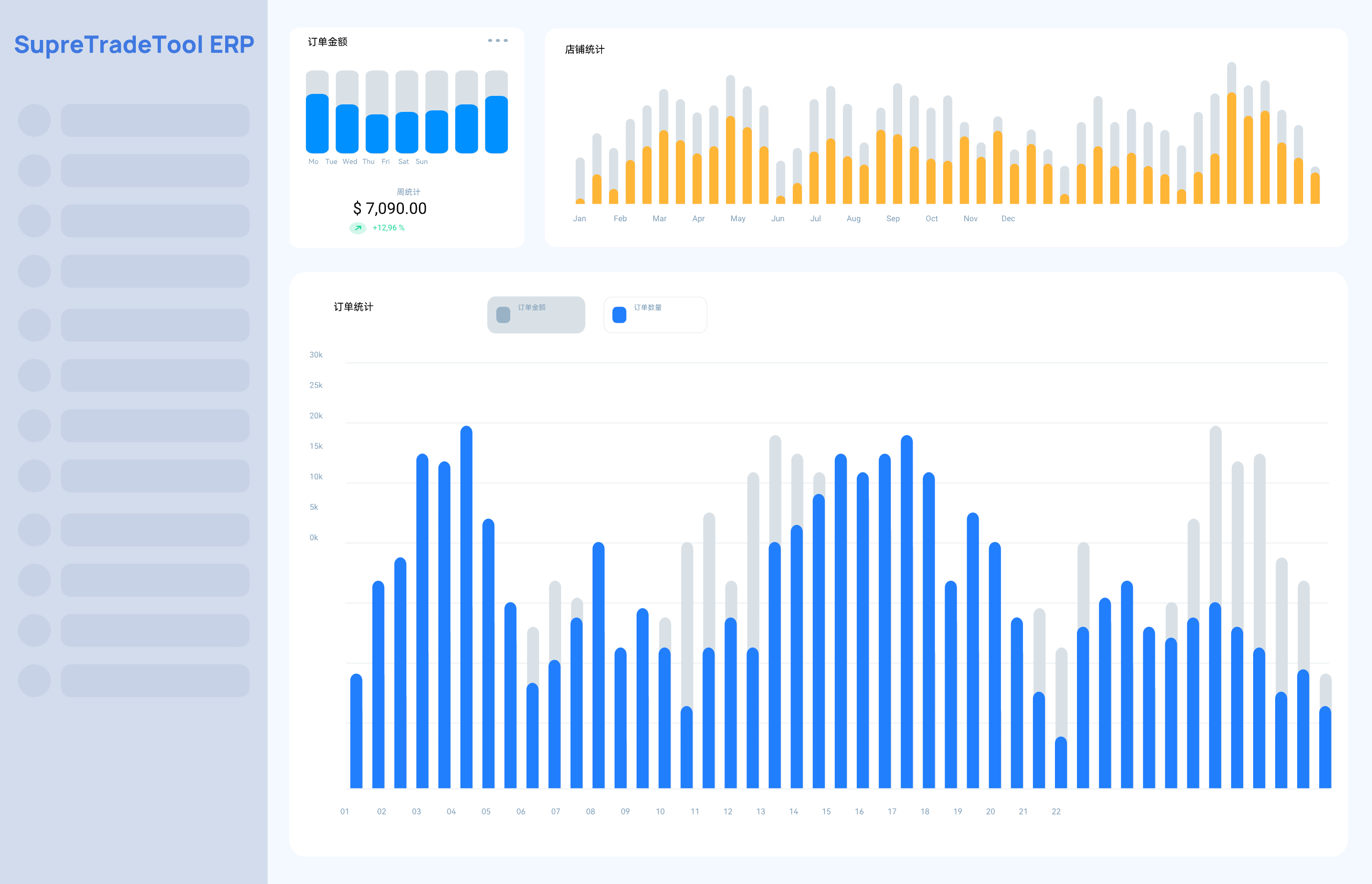This screenshot has height=884, width=1372.
Task: Click the +12,96 % growth link
Action: click(388, 228)
